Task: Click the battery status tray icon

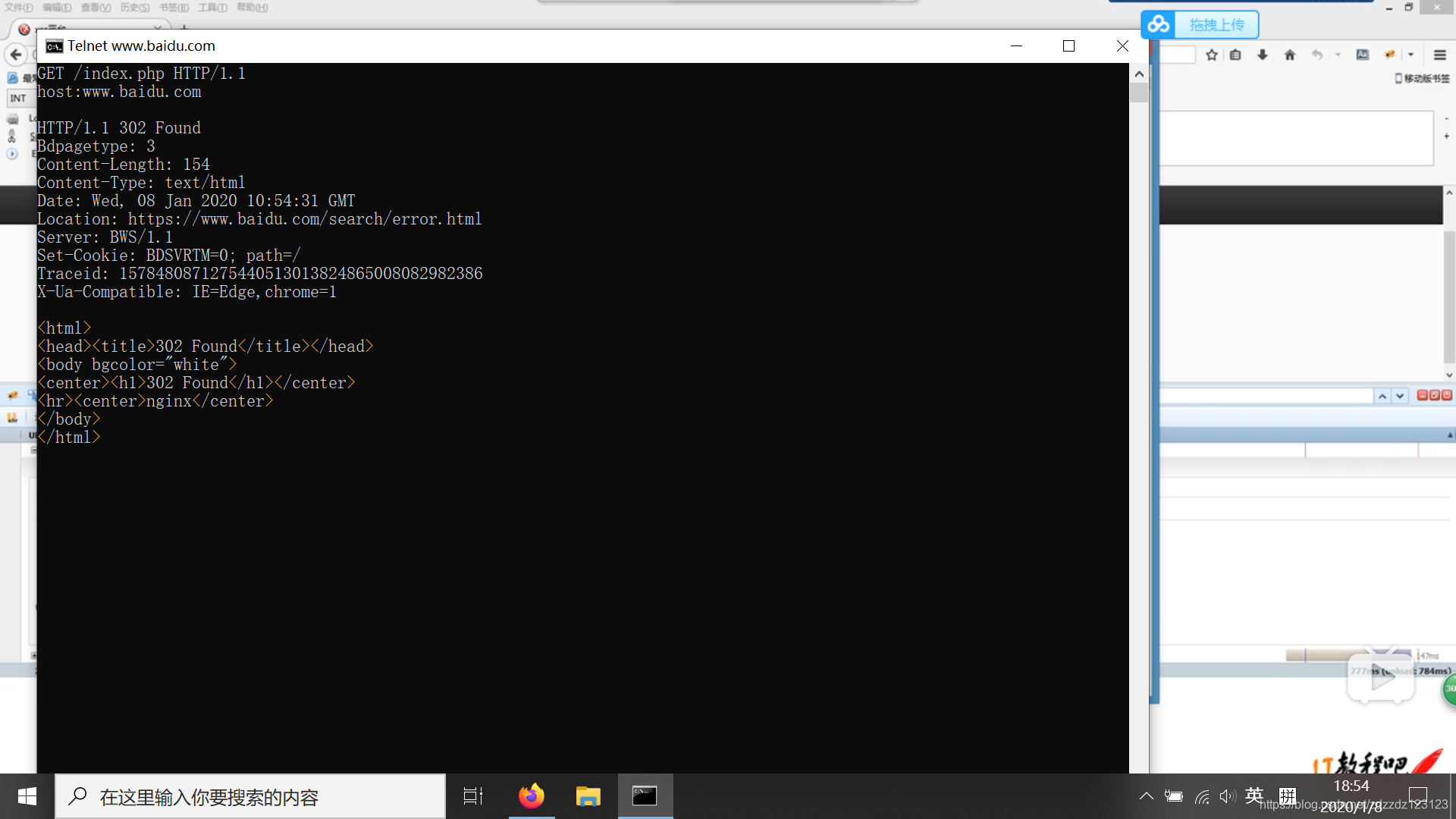Action: 1174,796
